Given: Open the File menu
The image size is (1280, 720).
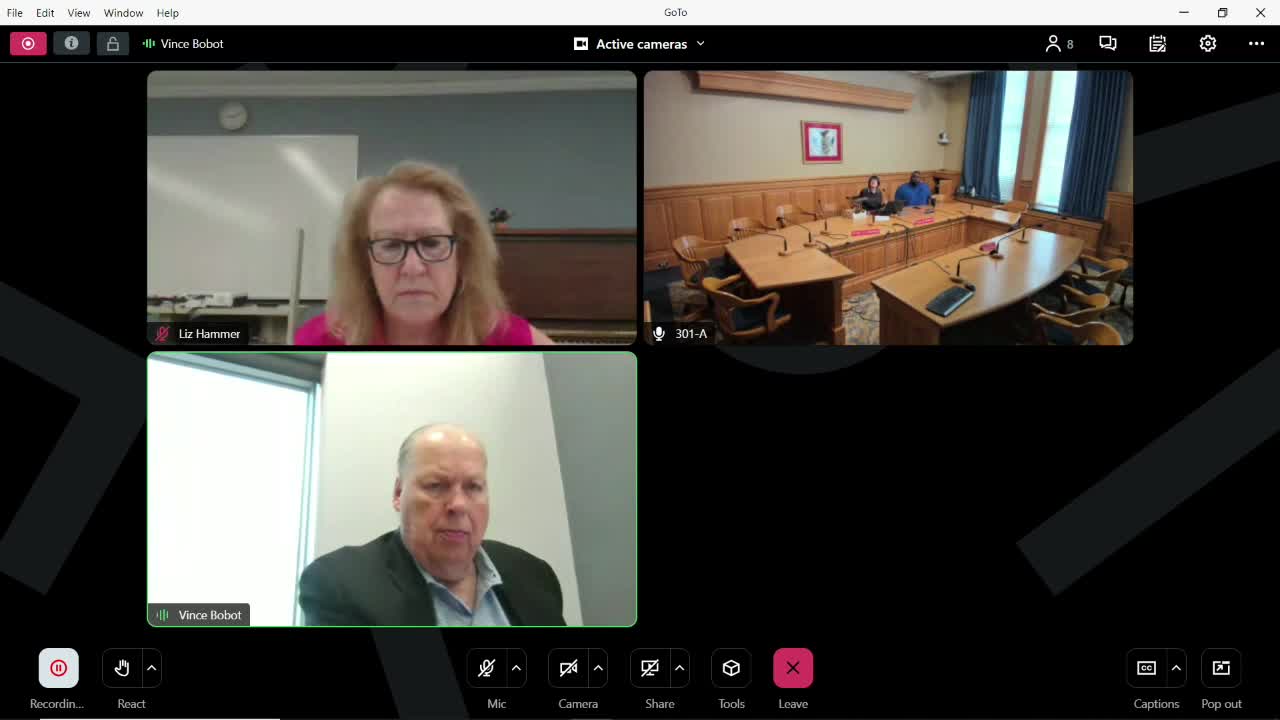Looking at the screenshot, I should (x=15, y=13).
